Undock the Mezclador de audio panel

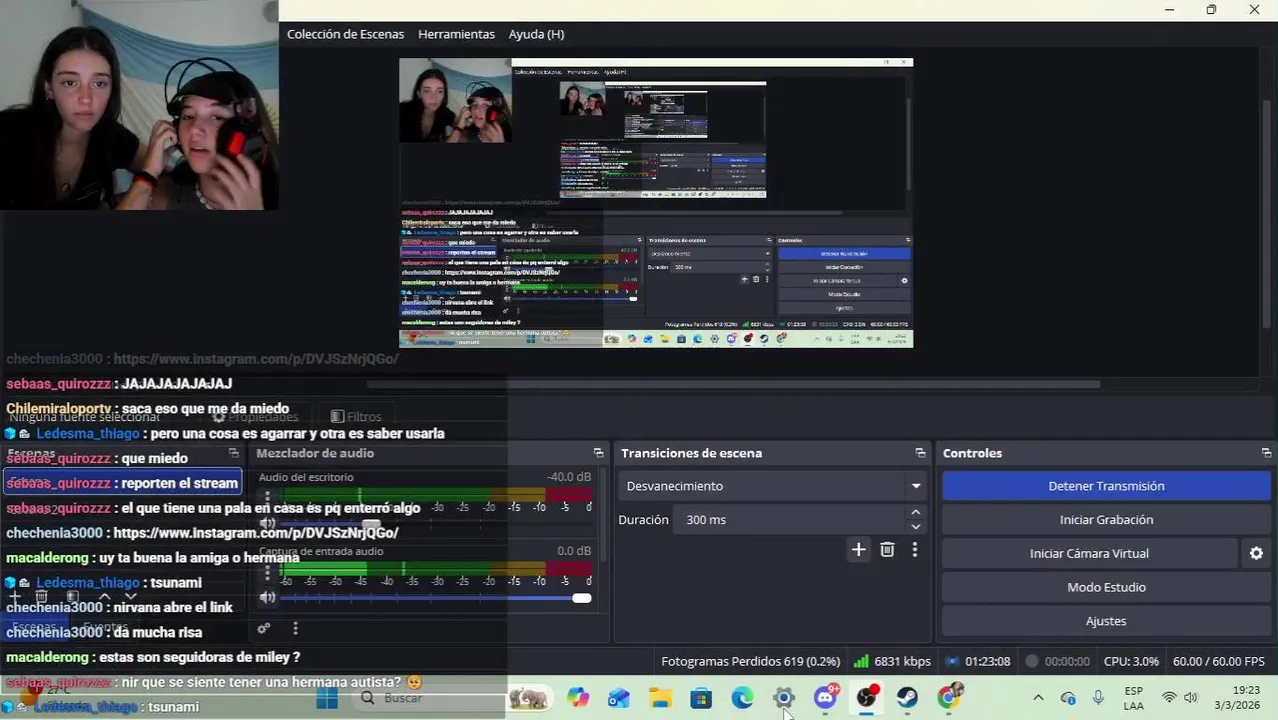(598, 453)
